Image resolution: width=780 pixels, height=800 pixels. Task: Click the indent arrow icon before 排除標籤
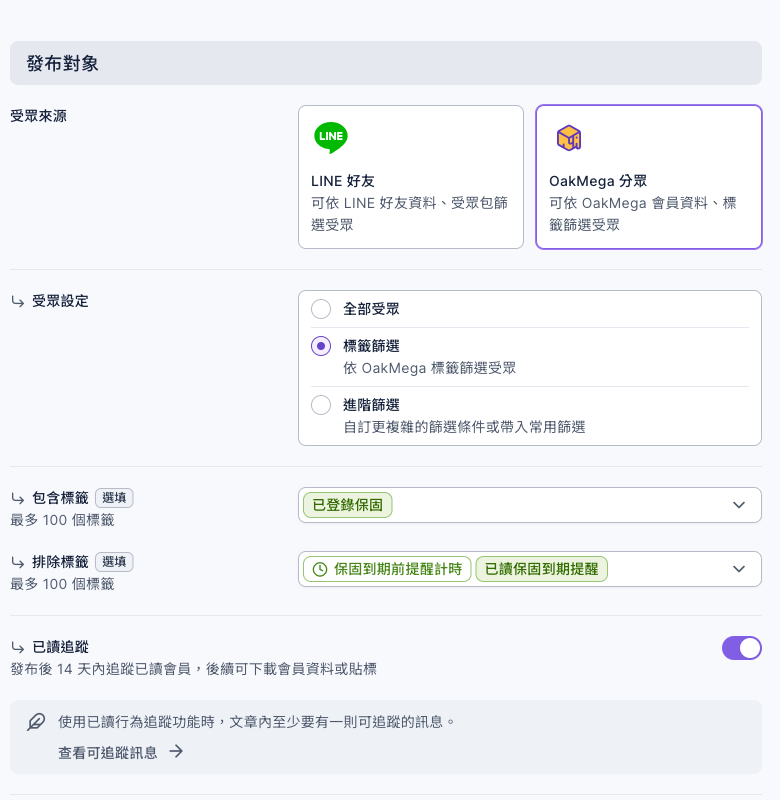[x=18, y=562]
